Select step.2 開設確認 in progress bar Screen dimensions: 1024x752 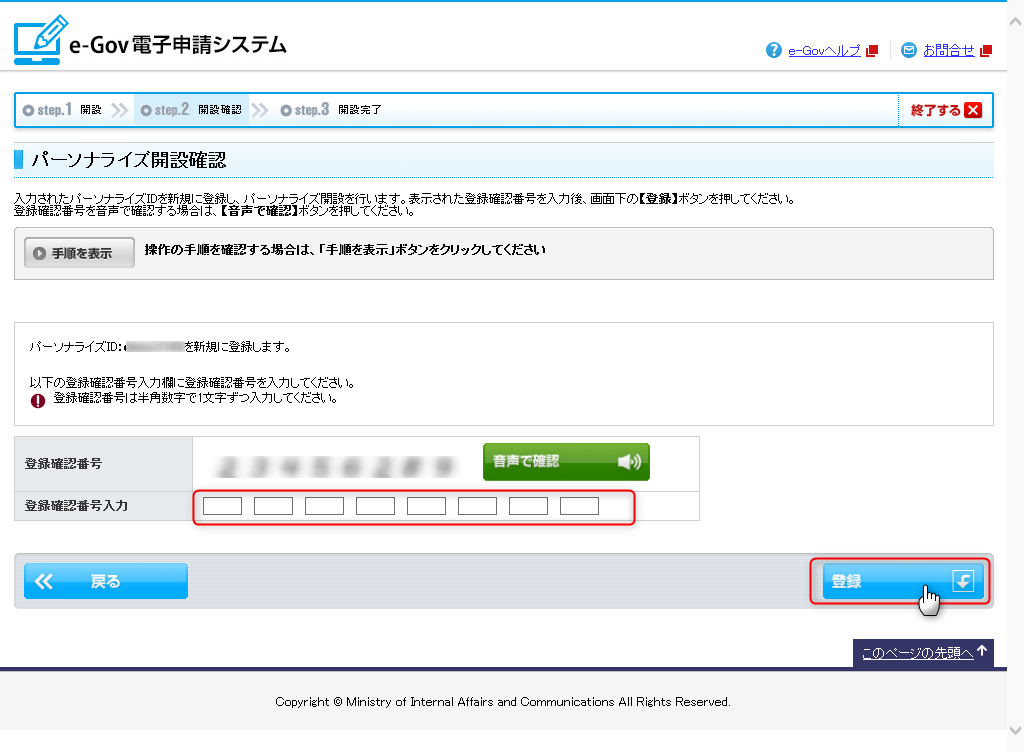tap(191, 110)
